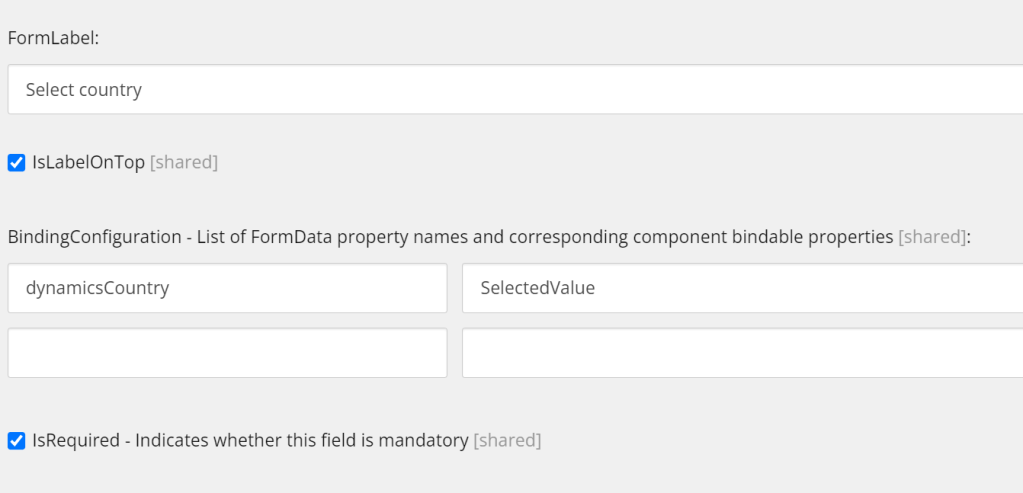Viewport: 1023px width, 493px height.
Task: Click "Indicates whether this field is mandatory" text
Action: tap(302, 440)
